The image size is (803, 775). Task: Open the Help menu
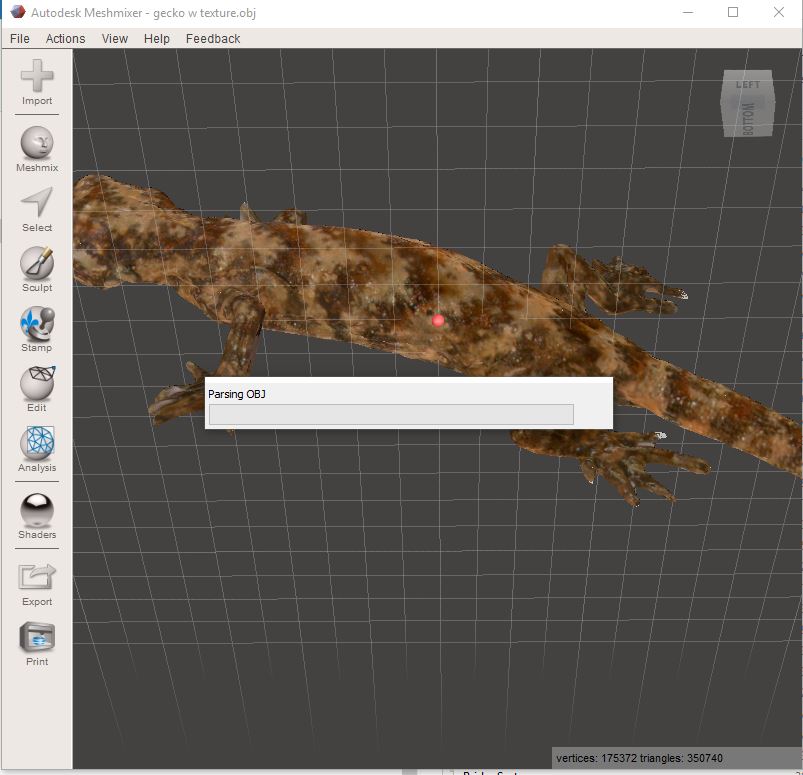coord(157,38)
